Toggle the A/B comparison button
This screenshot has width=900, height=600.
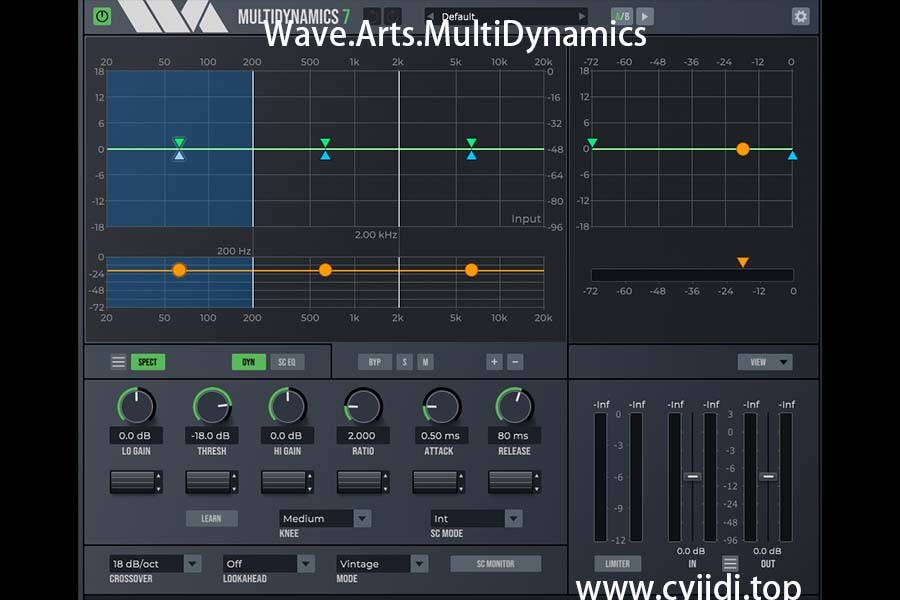click(x=622, y=16)
